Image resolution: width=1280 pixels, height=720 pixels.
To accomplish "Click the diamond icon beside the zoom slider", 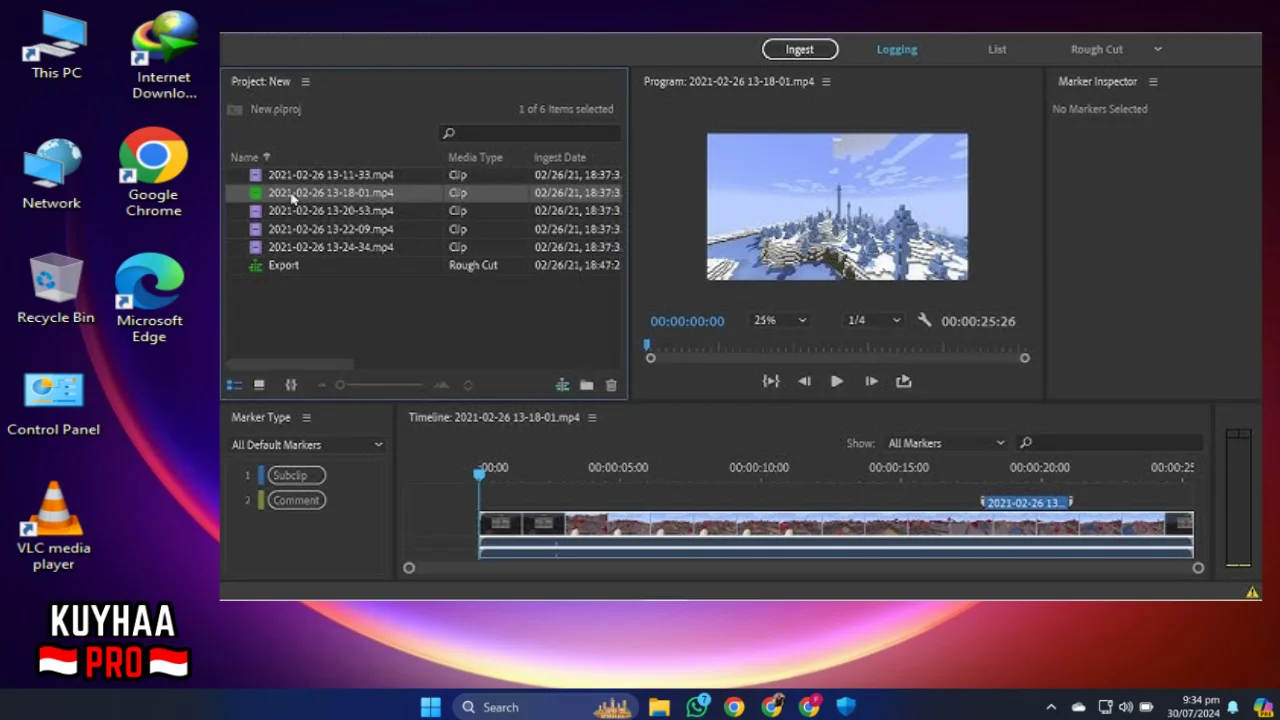I will [467, 385].
